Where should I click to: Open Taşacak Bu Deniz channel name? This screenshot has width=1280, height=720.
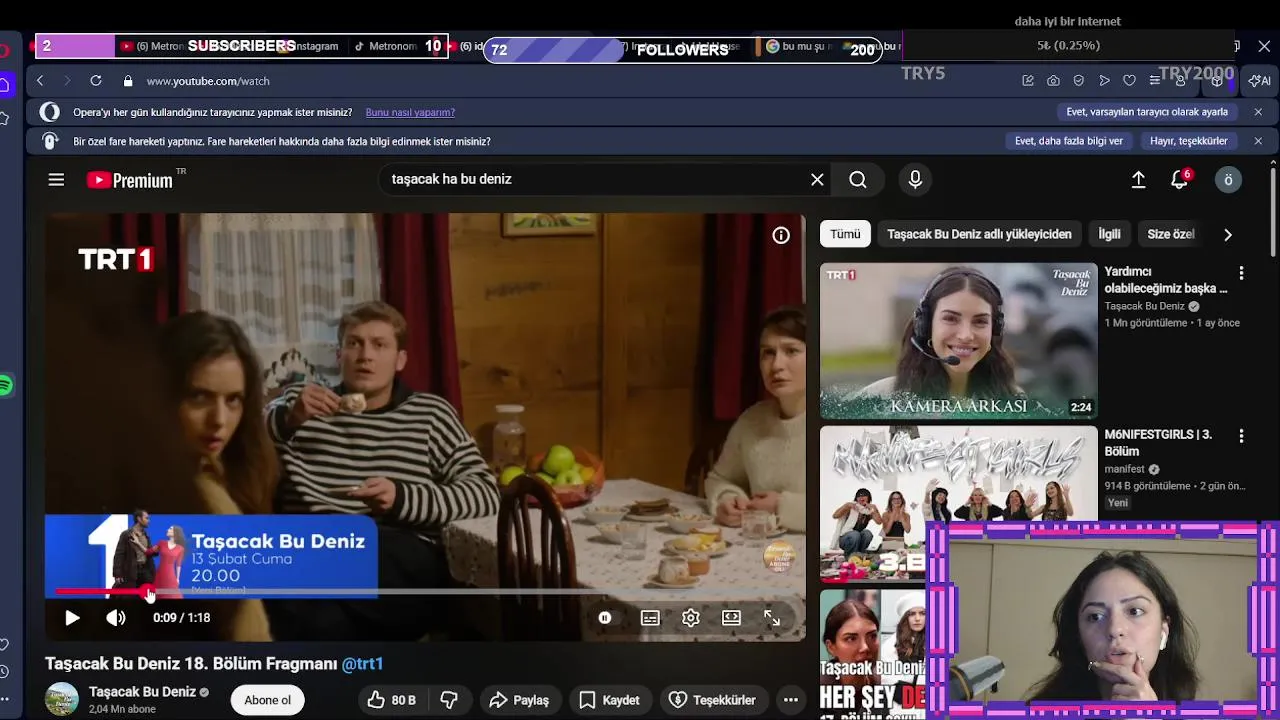(142, 692)
